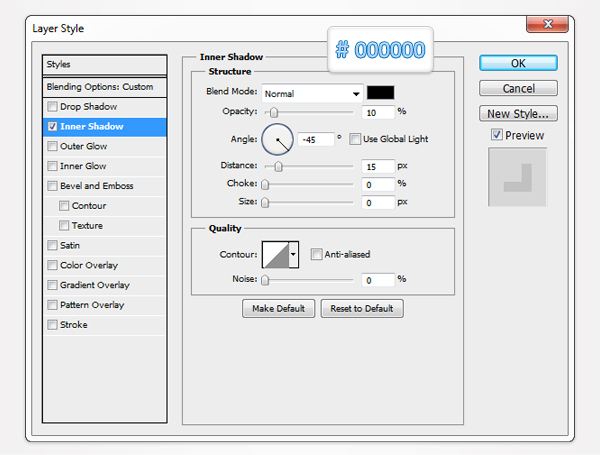Image resolution: width=600 pixels, height=455 pixels.
Task: Toggle Use Global Light checkbox
Action: tap(355, 139)
